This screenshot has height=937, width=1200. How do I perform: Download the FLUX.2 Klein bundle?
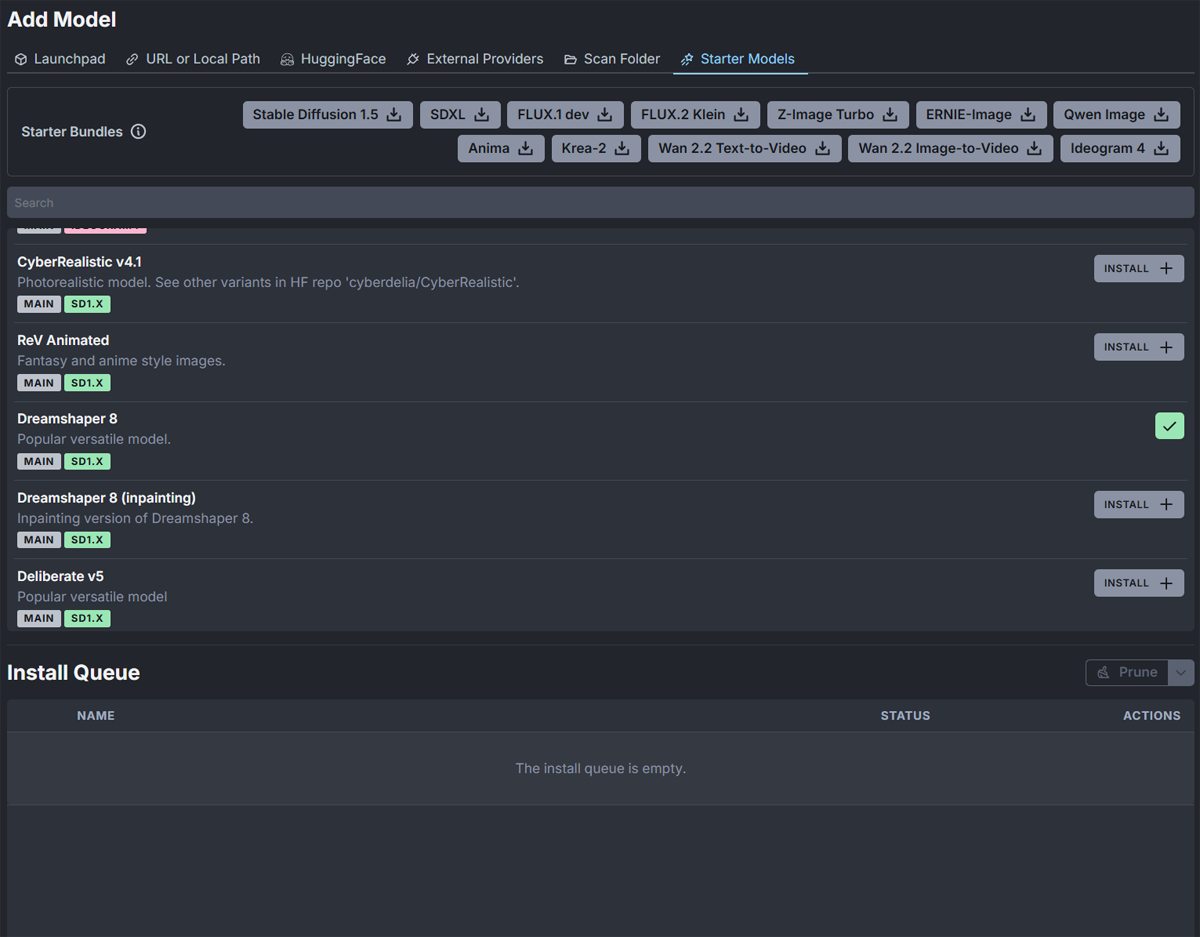click(695, 115)
